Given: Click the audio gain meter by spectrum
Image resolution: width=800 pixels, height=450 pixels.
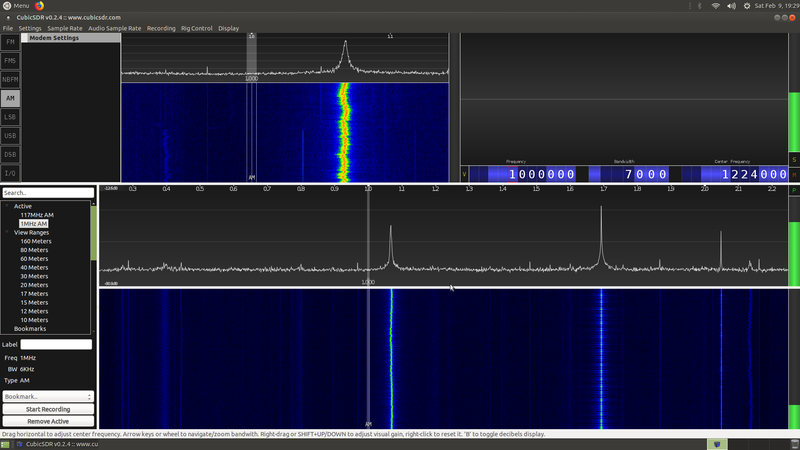Looking at the screenshot, I should click(794, 242).
